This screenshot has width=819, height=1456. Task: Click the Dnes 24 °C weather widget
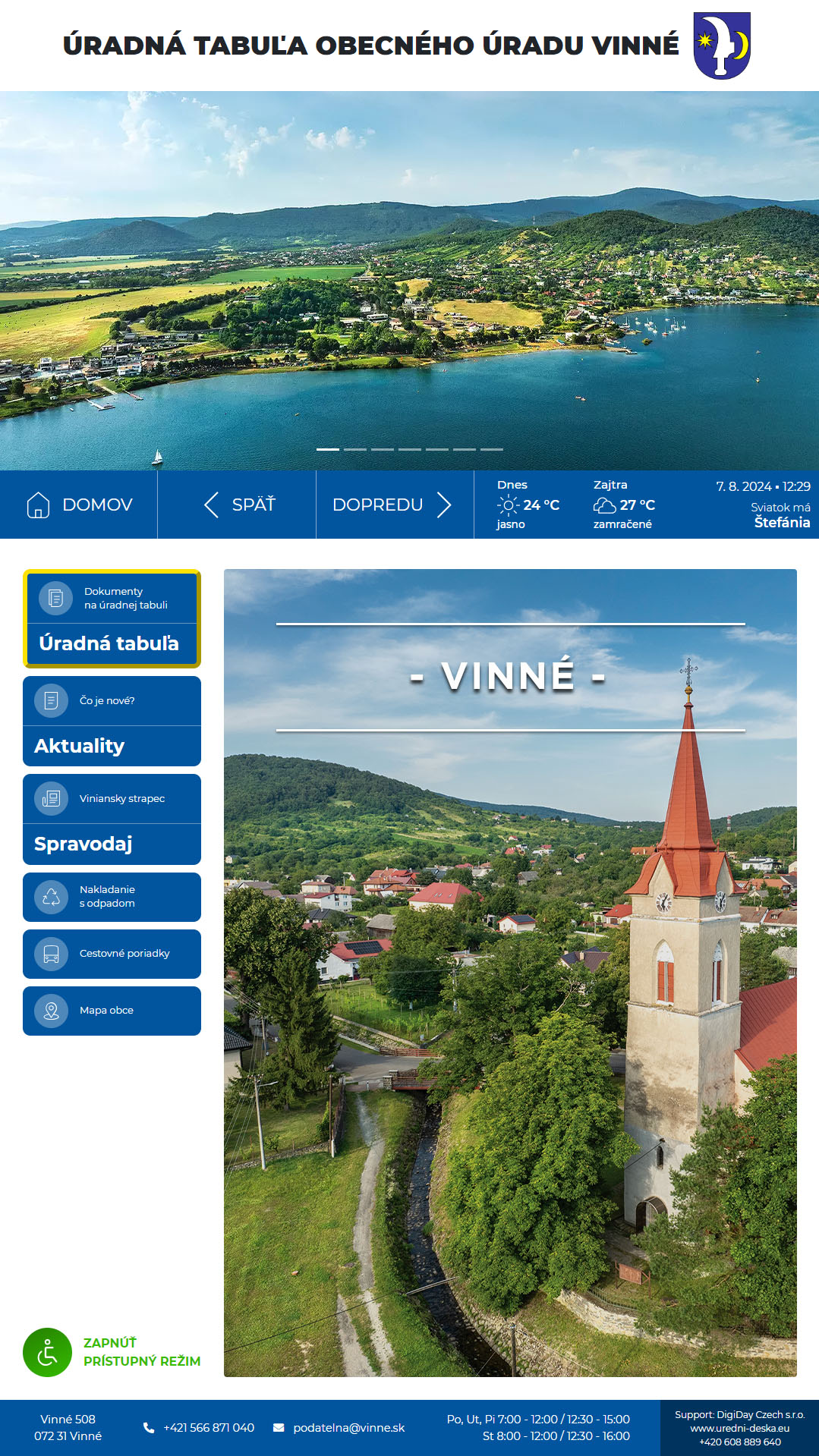click(x=528, y=505)
